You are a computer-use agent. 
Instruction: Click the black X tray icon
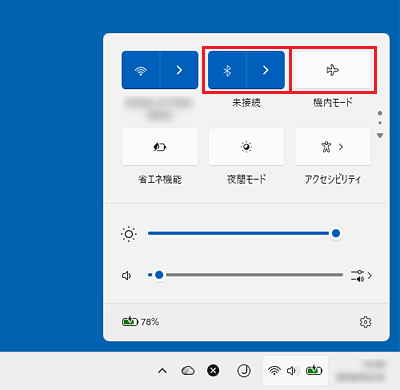coord(213,371)
